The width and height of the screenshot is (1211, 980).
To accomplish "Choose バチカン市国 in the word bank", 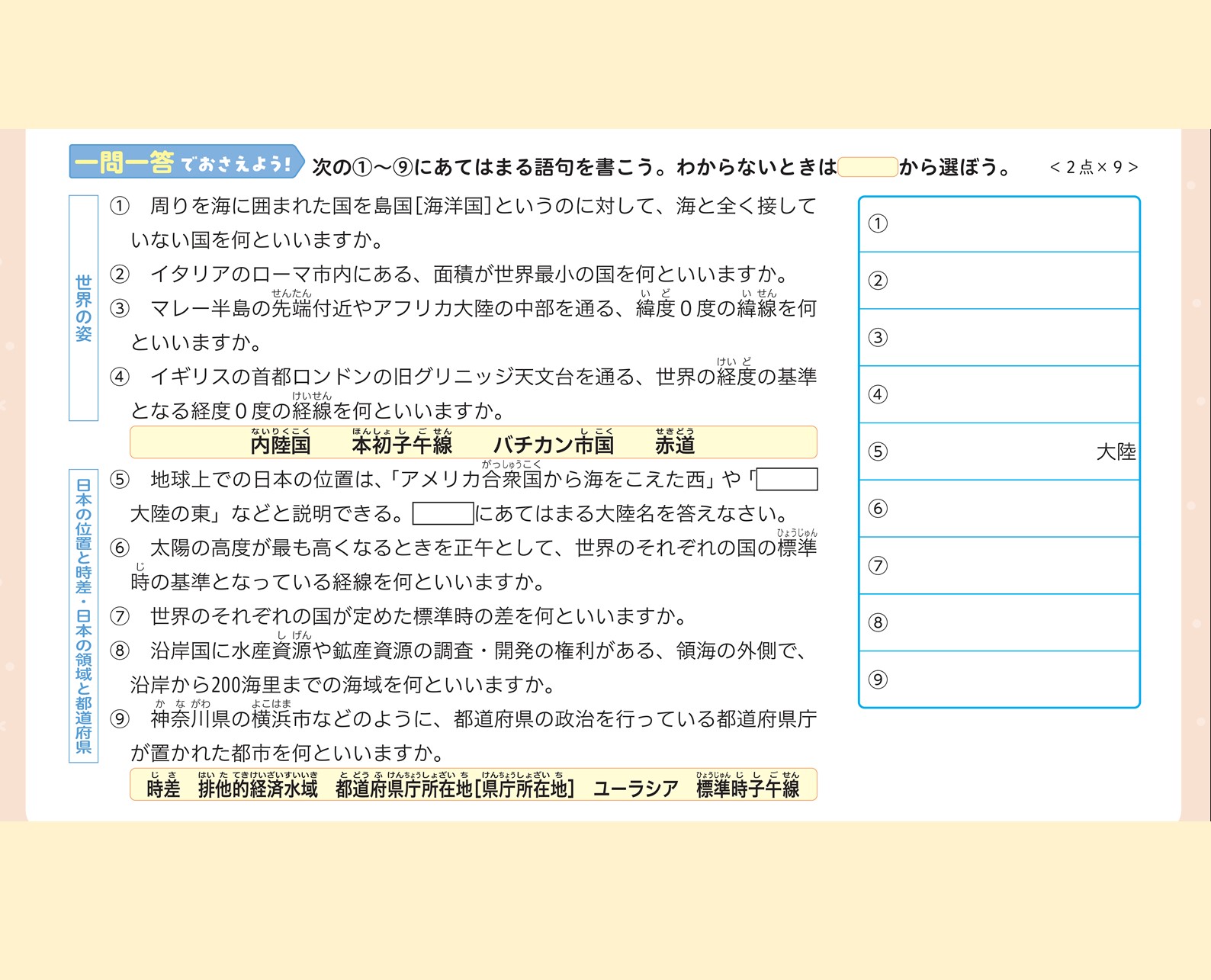I will pos(553,445).
